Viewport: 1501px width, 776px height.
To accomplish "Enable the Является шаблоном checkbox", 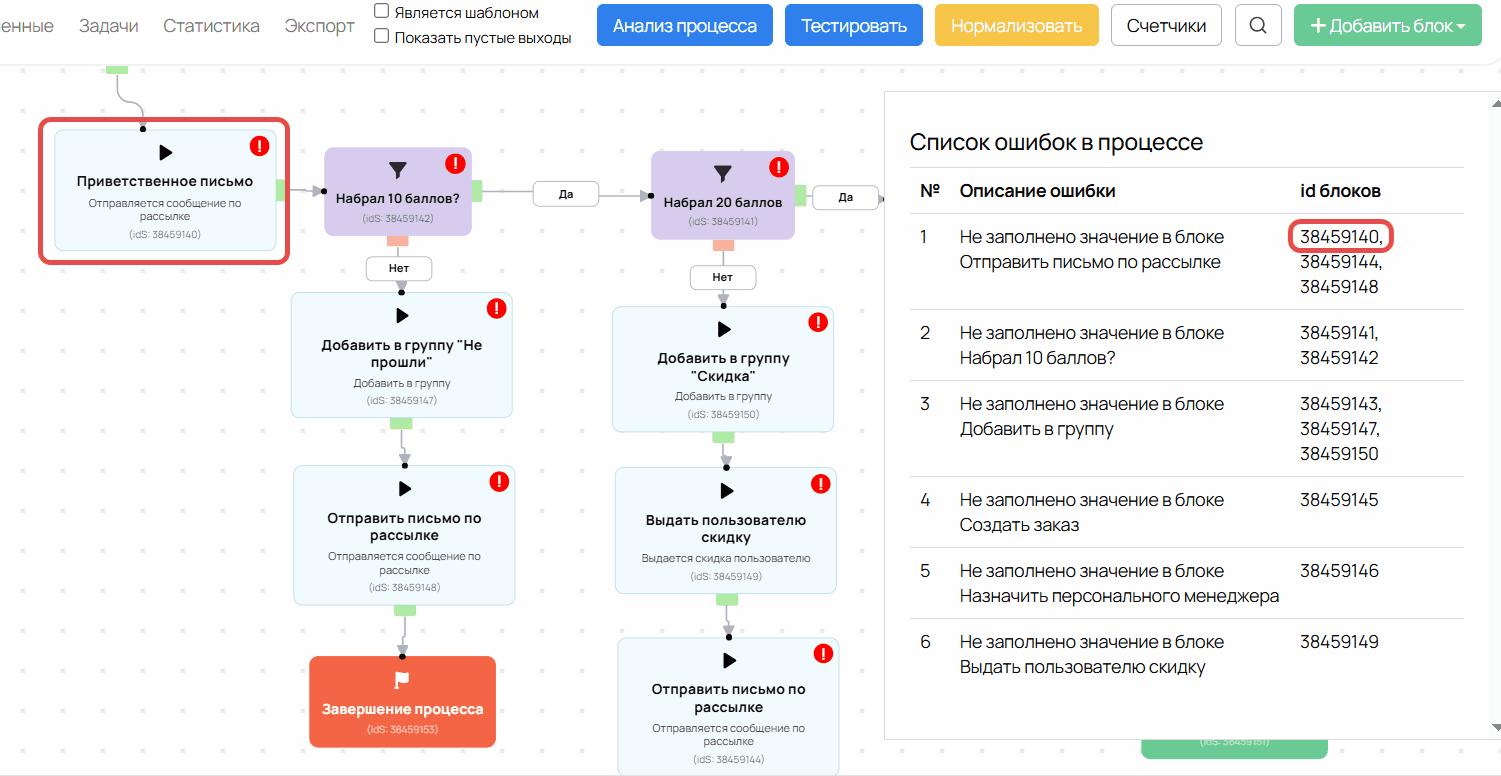I will click(x=381, y=12).
